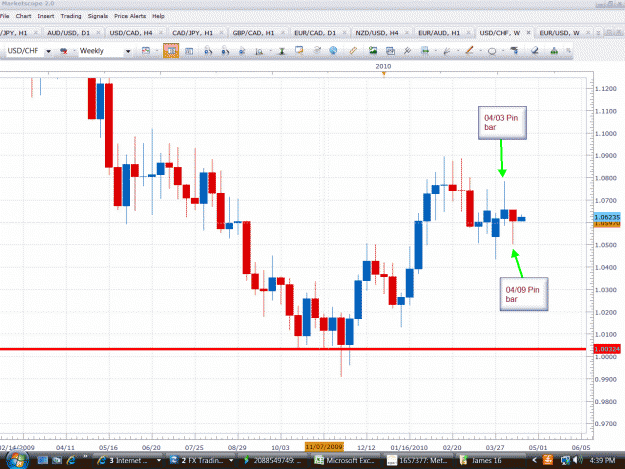Select the 04/09 Pin bar label
The image size is (625, 469).
click(524, 294)
